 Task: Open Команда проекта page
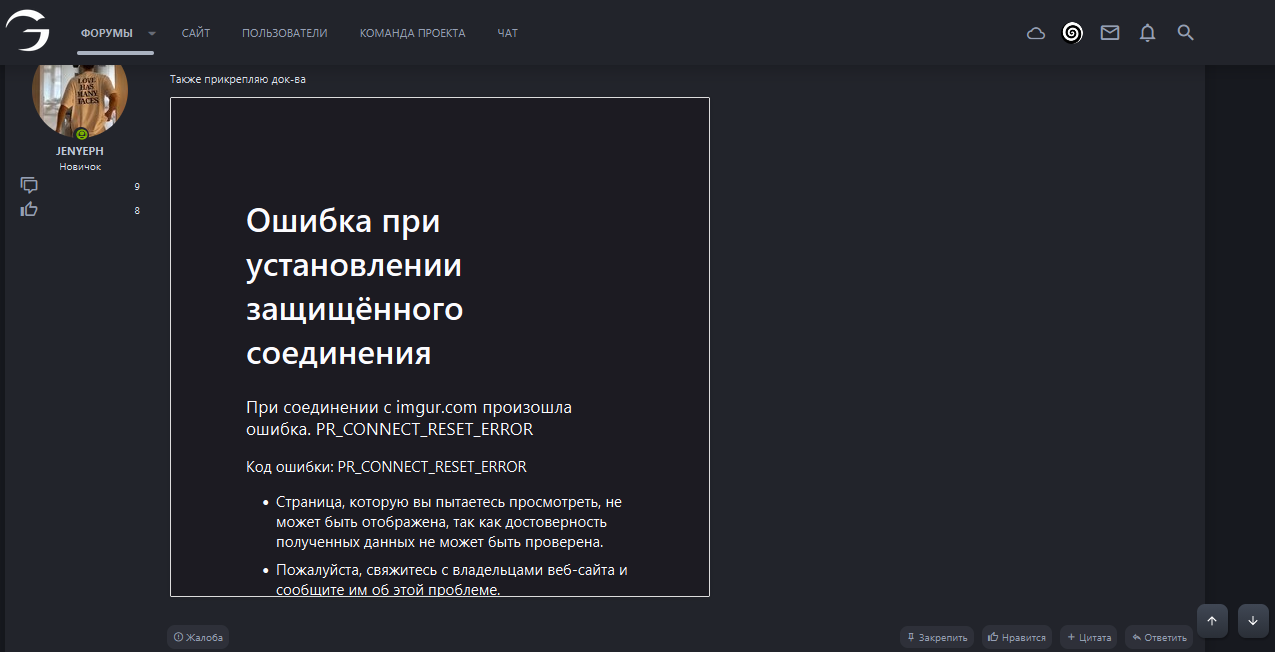click(x=412, y=33)
